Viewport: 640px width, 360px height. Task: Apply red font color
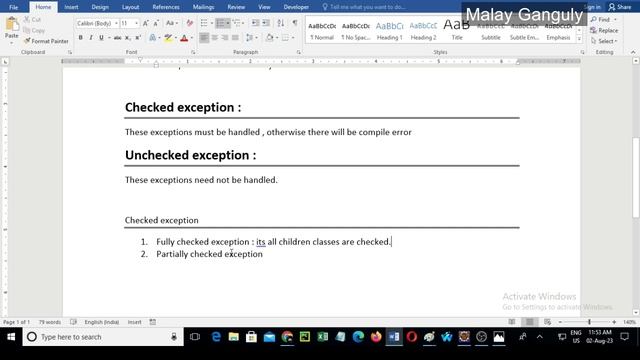[184, 38]
